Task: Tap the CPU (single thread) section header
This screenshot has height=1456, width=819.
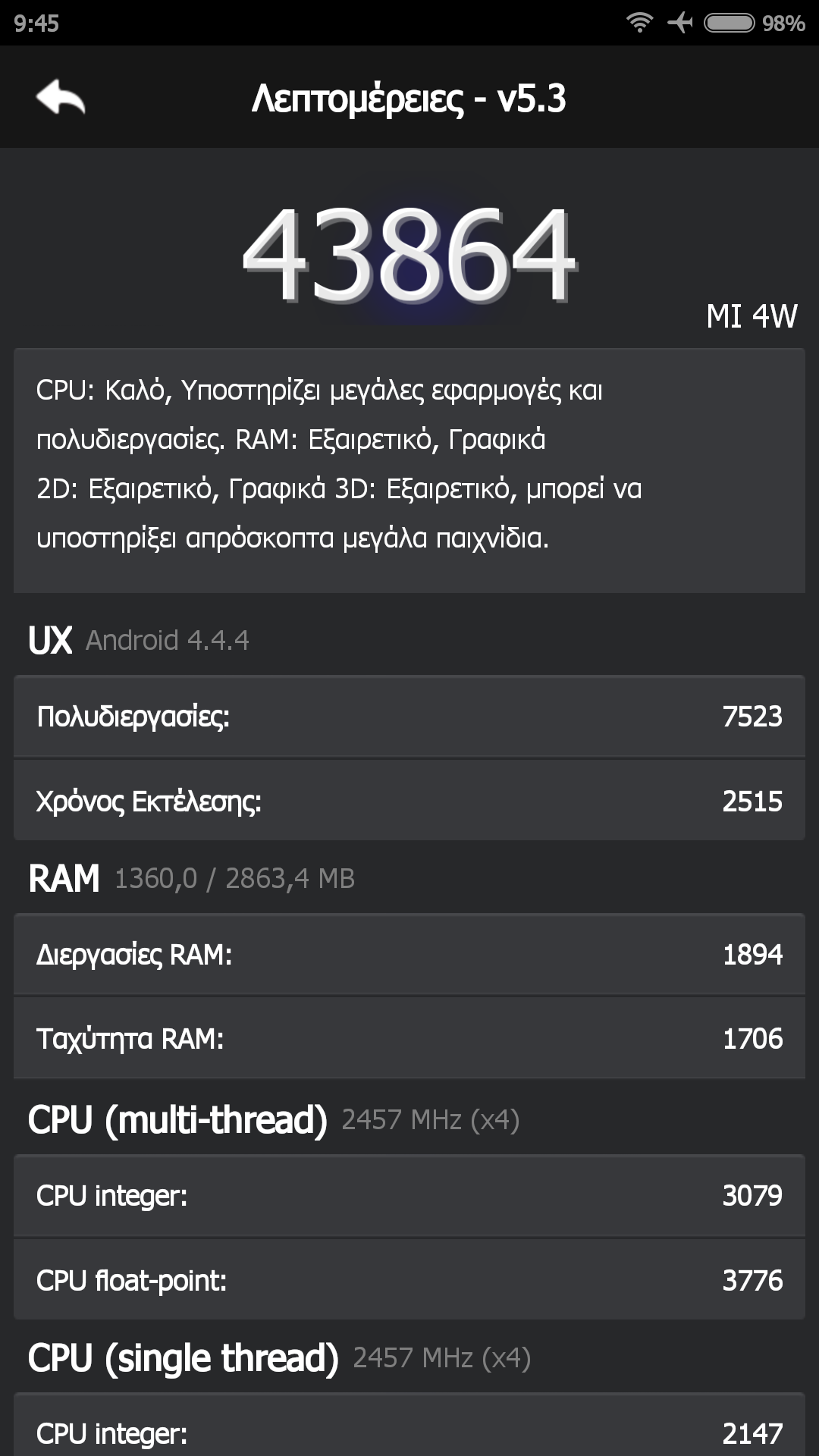Action: pyautogui.click(x=279, y=1358)
